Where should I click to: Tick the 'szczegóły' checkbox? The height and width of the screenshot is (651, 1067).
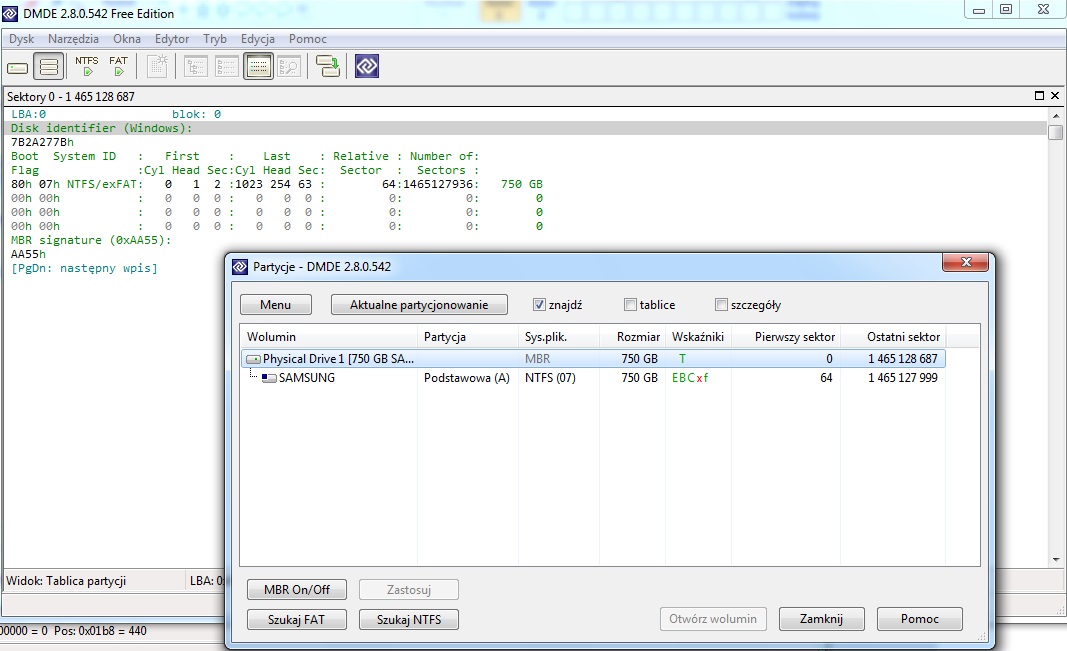721,305
